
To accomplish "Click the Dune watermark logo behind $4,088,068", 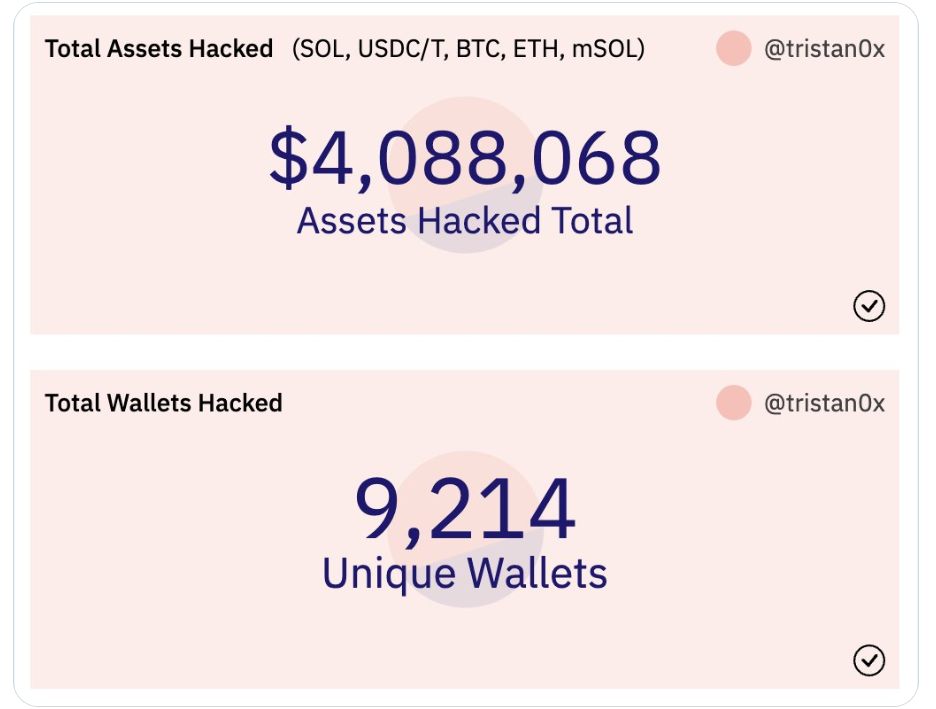I will [x=465, y=175].
